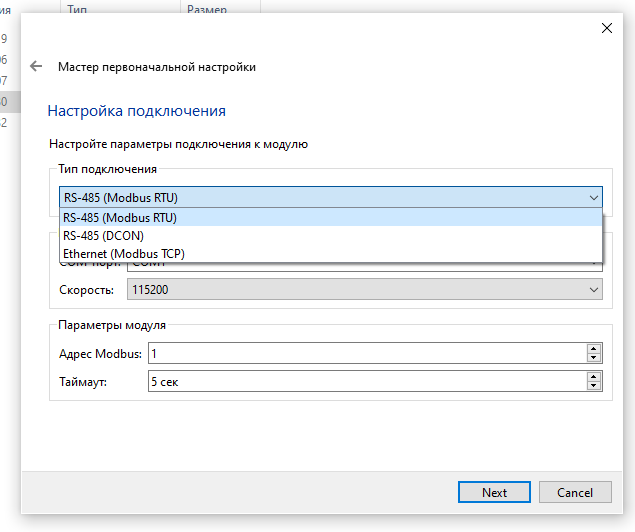
Task: Sort by the Размер column header
Action: pyautogui.click(x=205, y=8)
